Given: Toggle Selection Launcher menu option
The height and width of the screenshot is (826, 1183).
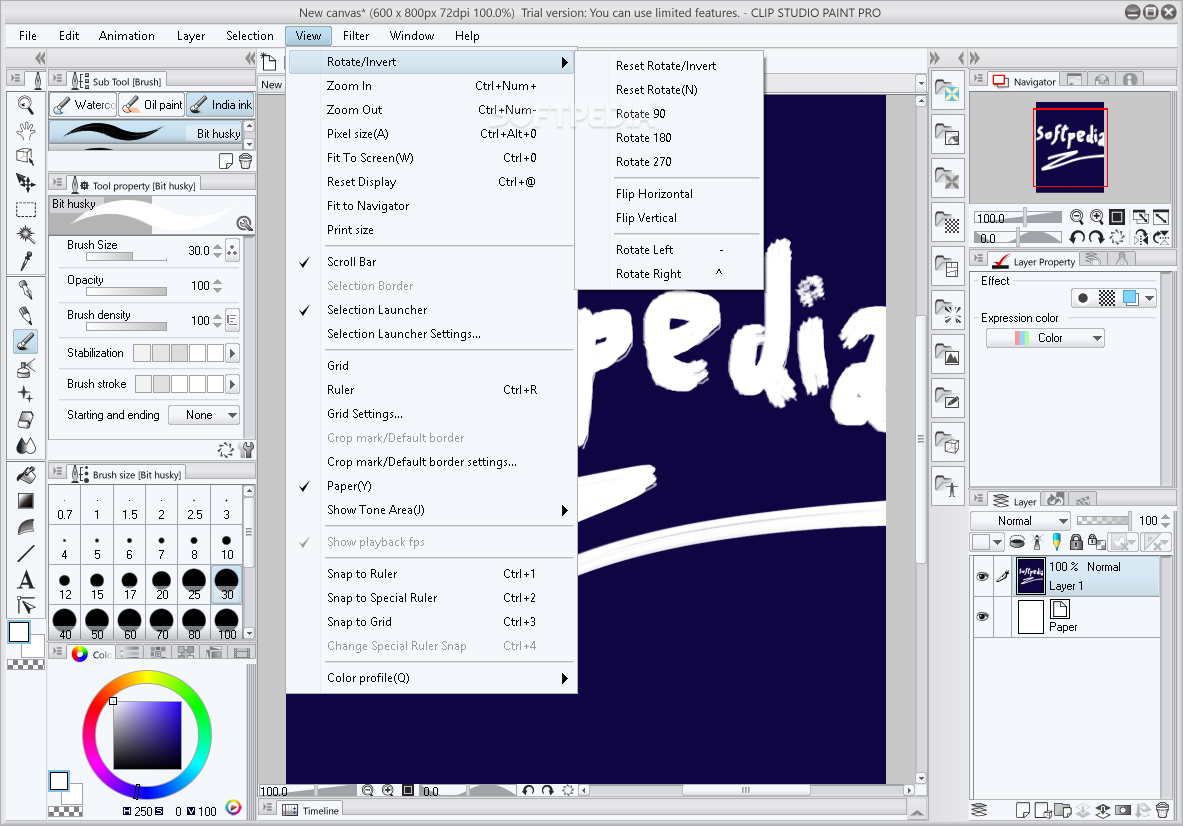Looking at the screenshot, I should pos(430,310).
